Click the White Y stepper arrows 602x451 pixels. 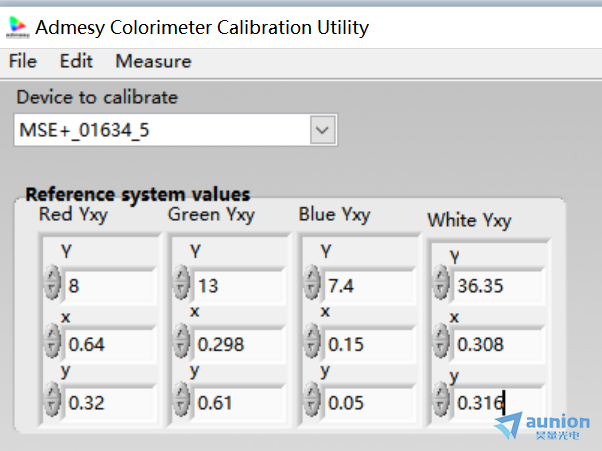click(441, 282)
